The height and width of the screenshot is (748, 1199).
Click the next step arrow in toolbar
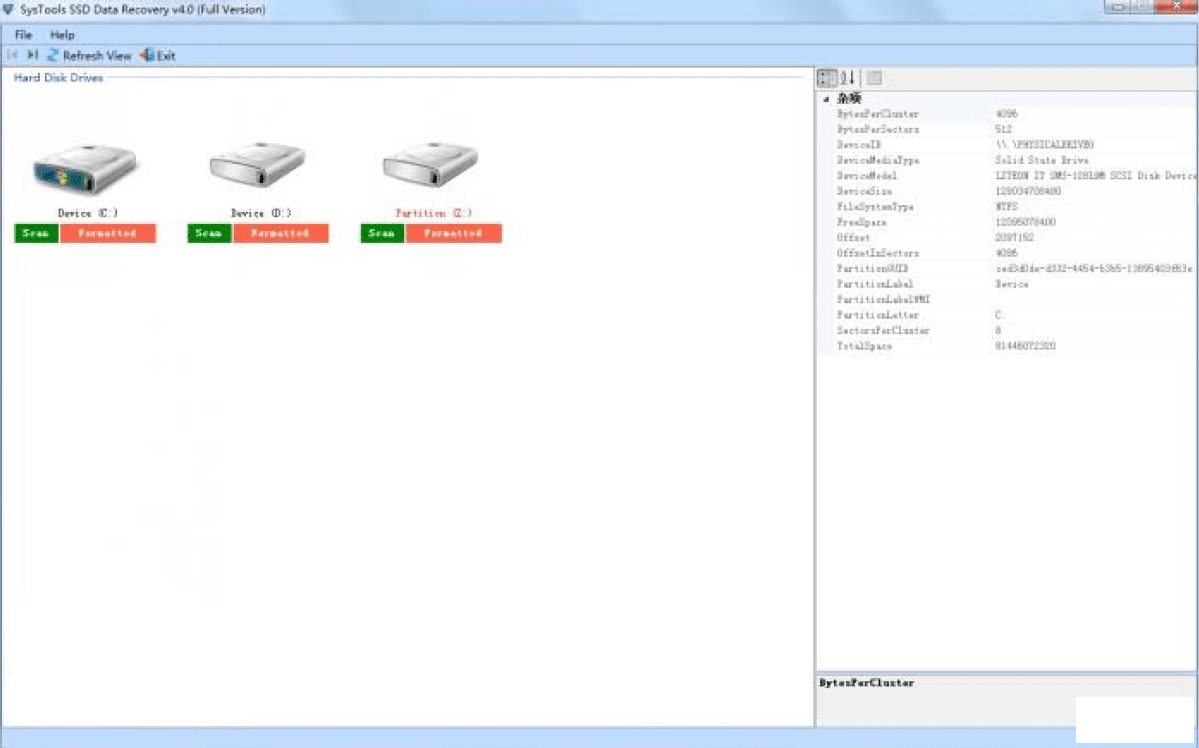pos(32,55)
